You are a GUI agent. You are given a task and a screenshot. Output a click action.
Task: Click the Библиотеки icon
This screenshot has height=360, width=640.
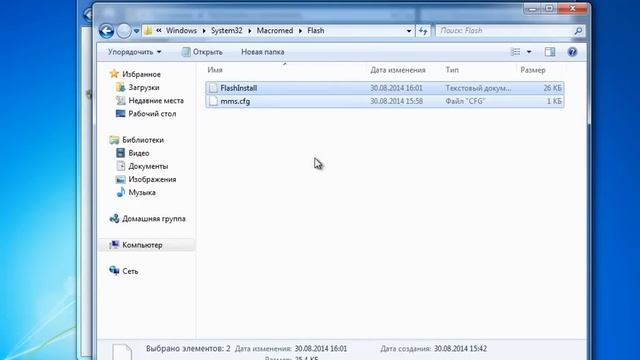(114, 140)
